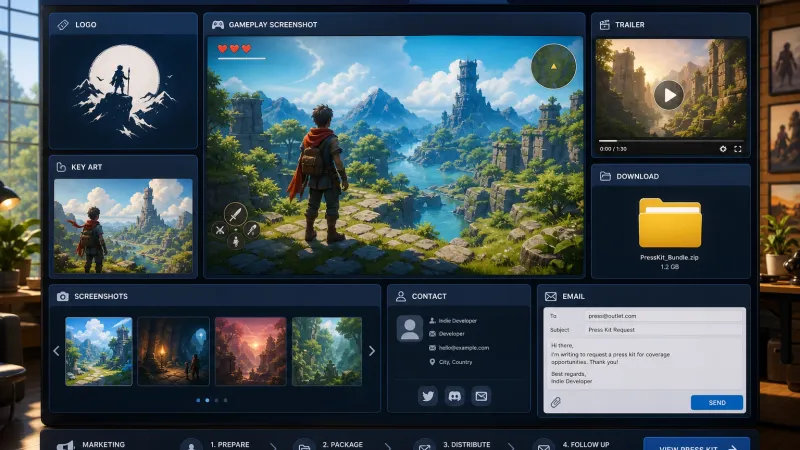
Task: Click the tag icon beside LOGO
Action: tap(63, 24)
